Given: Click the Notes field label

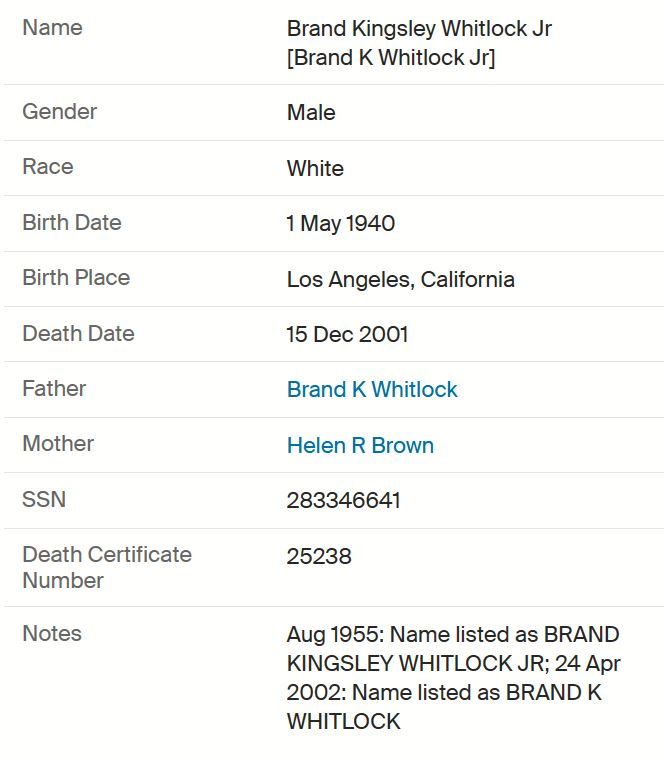Looking at the screenshot, I should (x=52, y=633).
